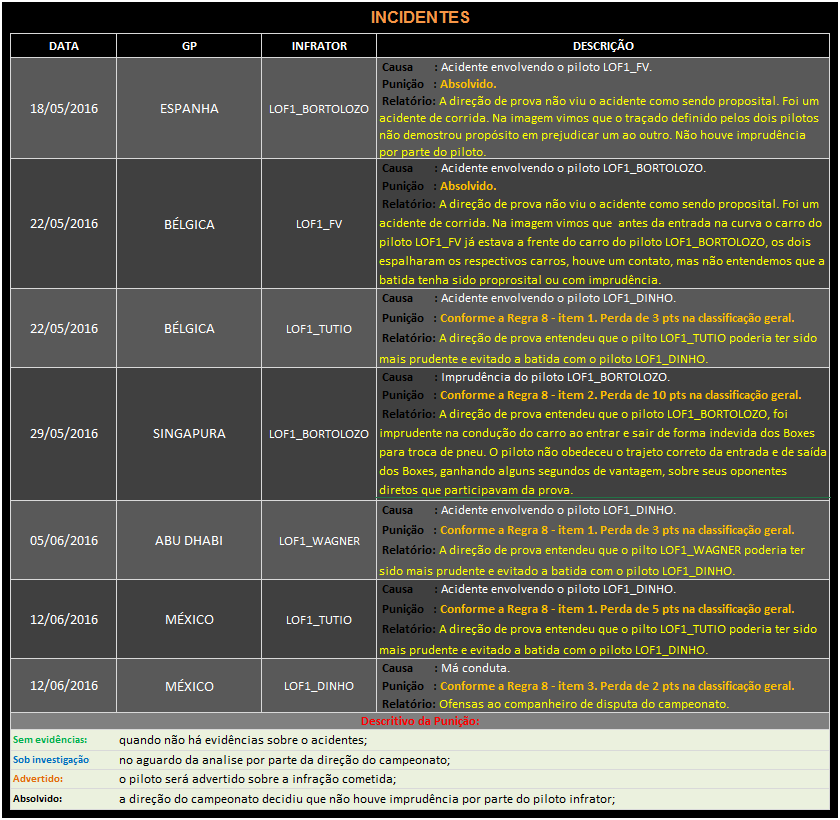Select the GP column header

tap(189, 46)
